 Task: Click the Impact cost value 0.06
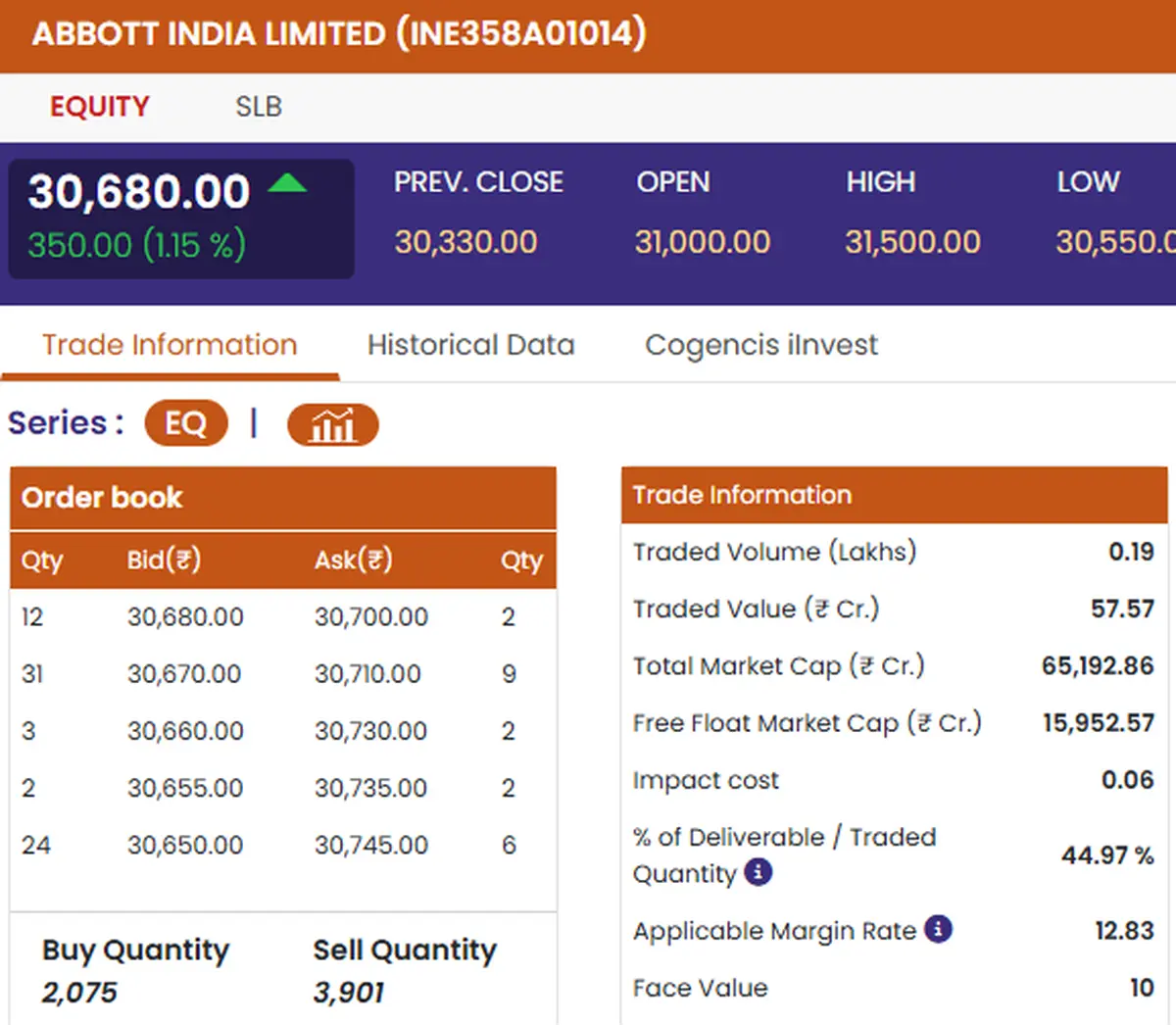coord(1128,780)
